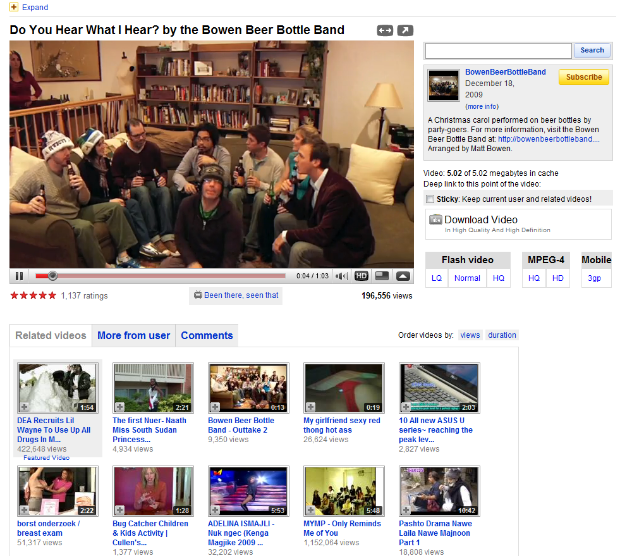Add ADELINA ISMAJLI video to queue
Image resolution: width=620 pixels, height=556 pixels.
215,510
